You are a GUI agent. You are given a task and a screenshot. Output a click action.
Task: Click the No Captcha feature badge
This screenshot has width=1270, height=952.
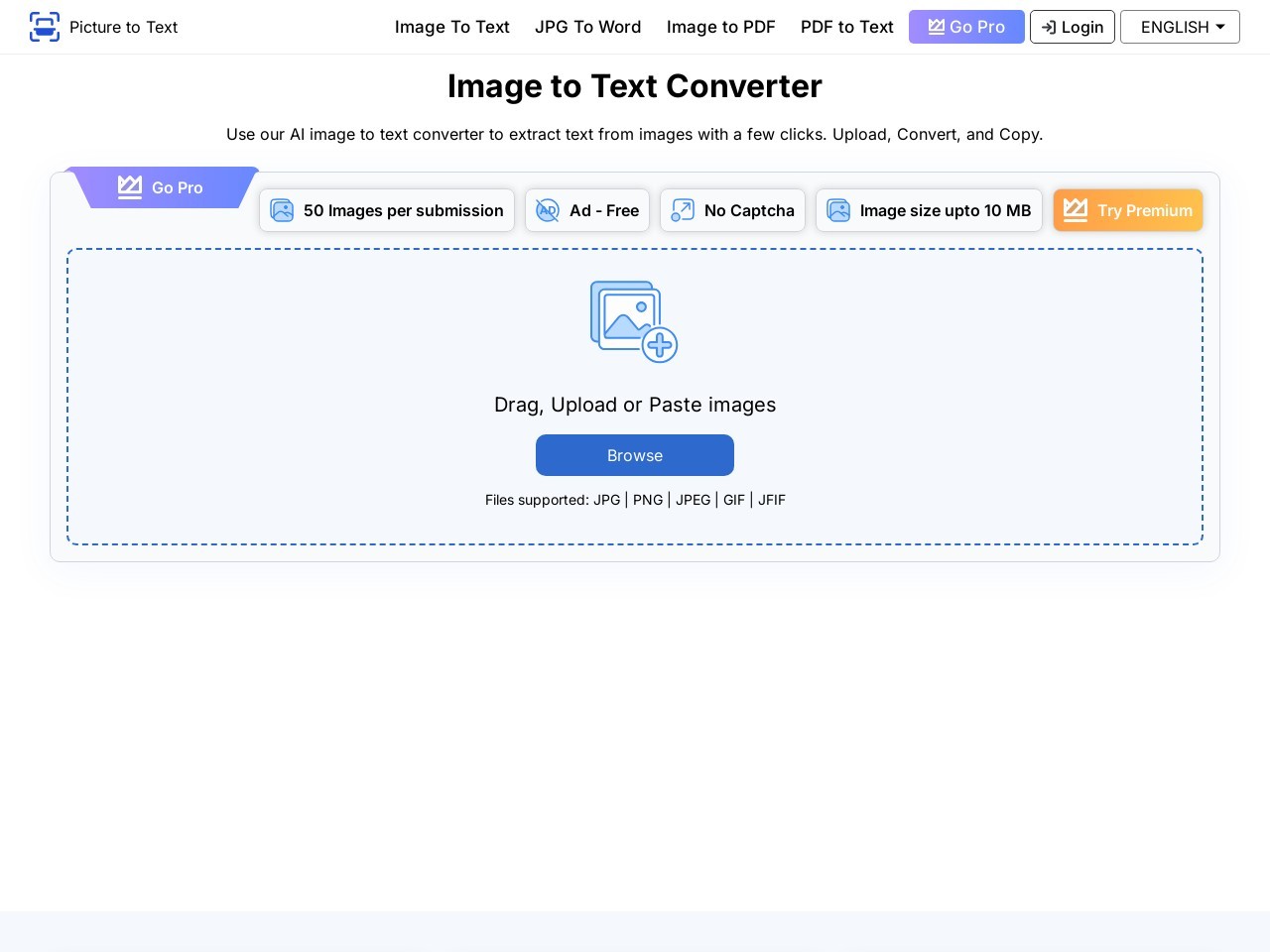[x=732, y=210]
